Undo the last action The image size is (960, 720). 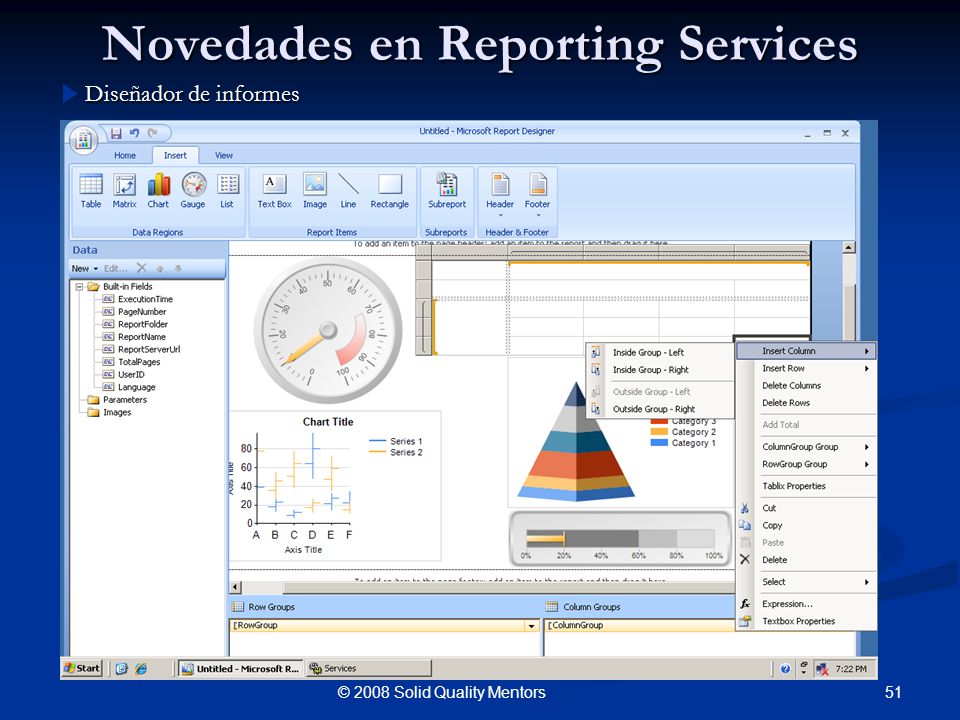[135, 133]
